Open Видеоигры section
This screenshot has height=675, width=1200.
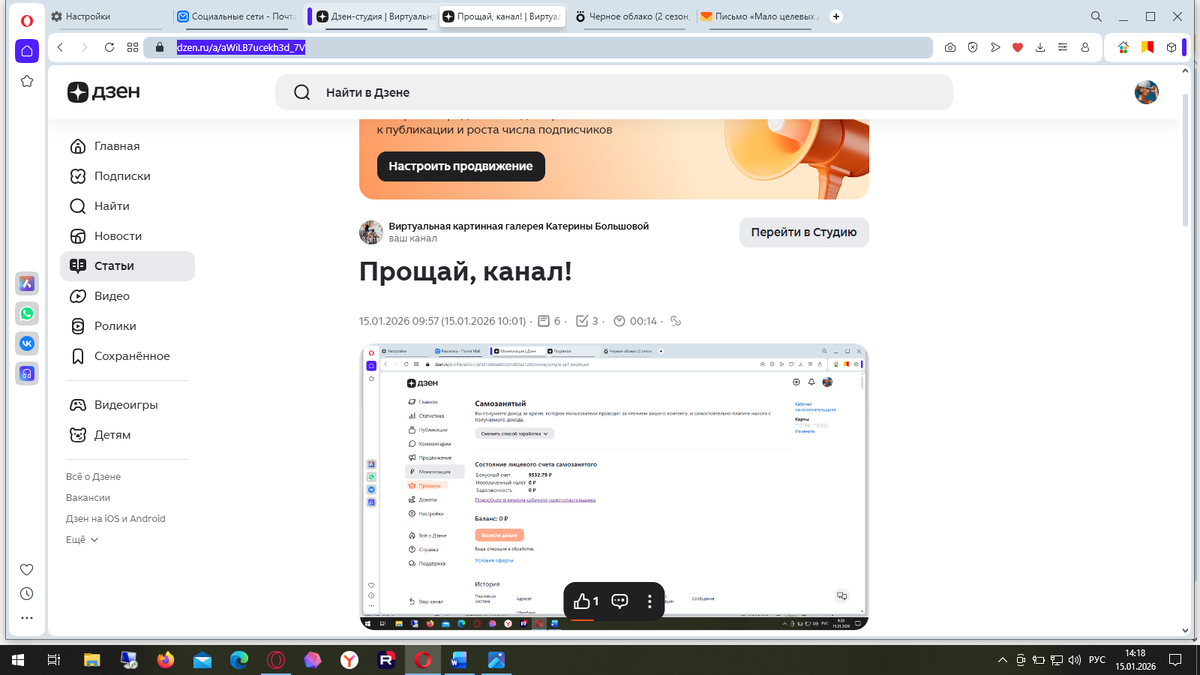[127, 405]
